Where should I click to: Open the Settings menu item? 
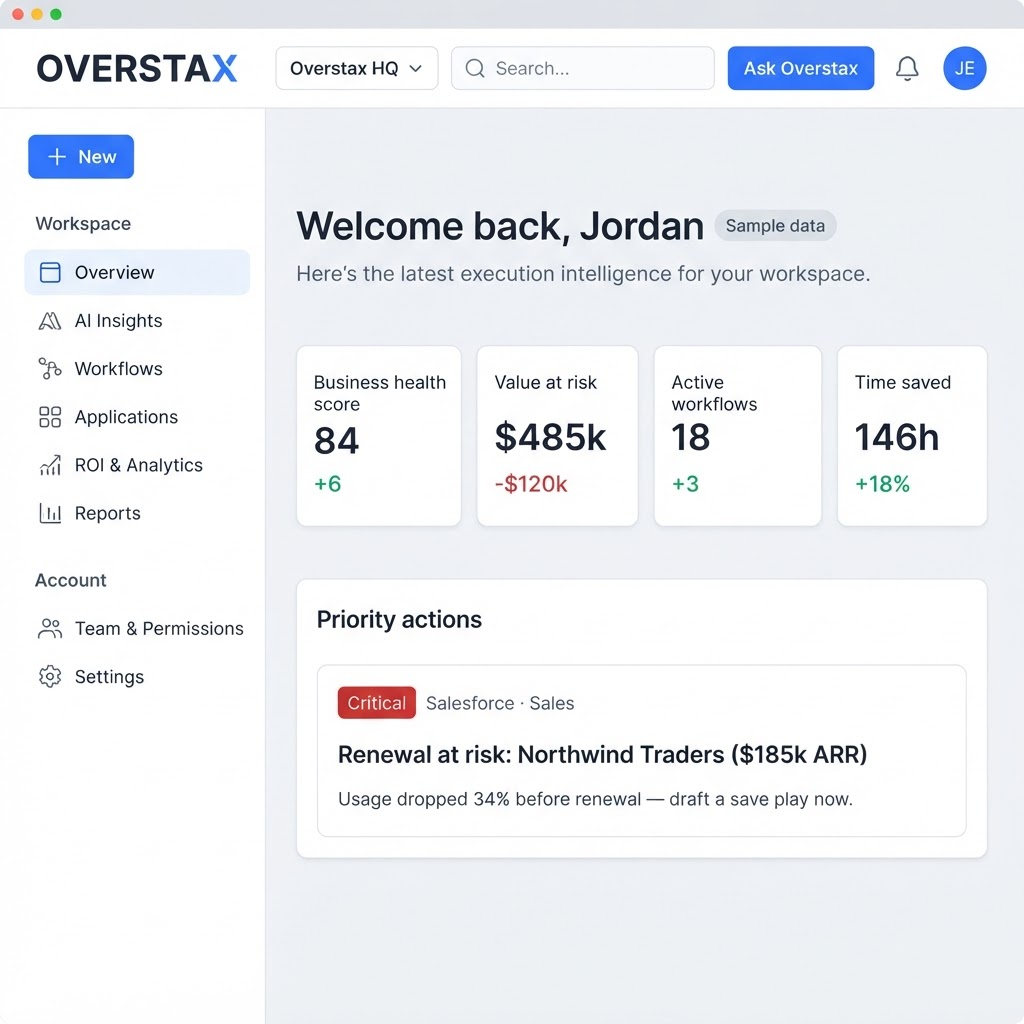[137, 677]
